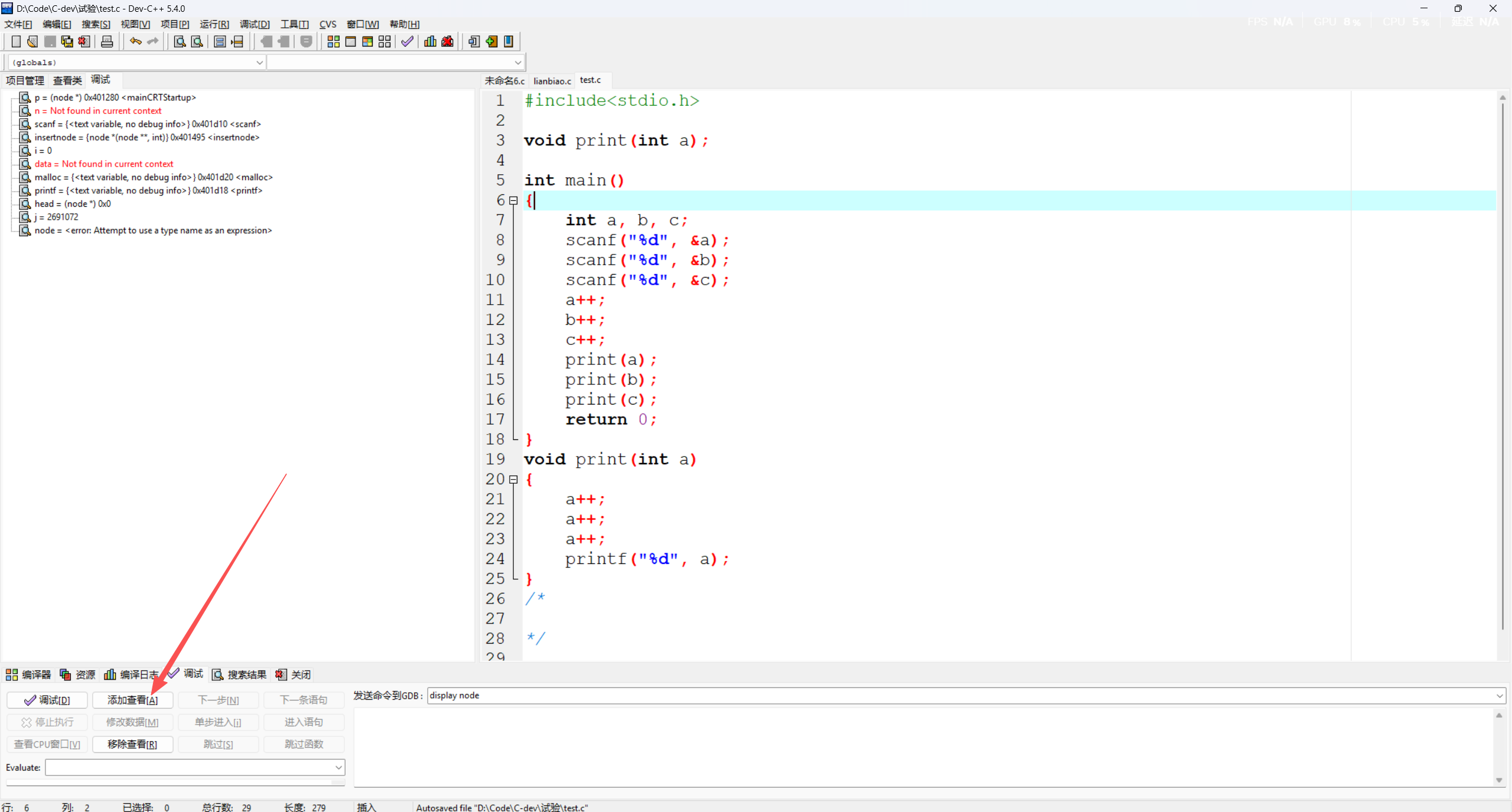
Task: Click the Rebuild All four-squares icon
Action: pos(384,41)
